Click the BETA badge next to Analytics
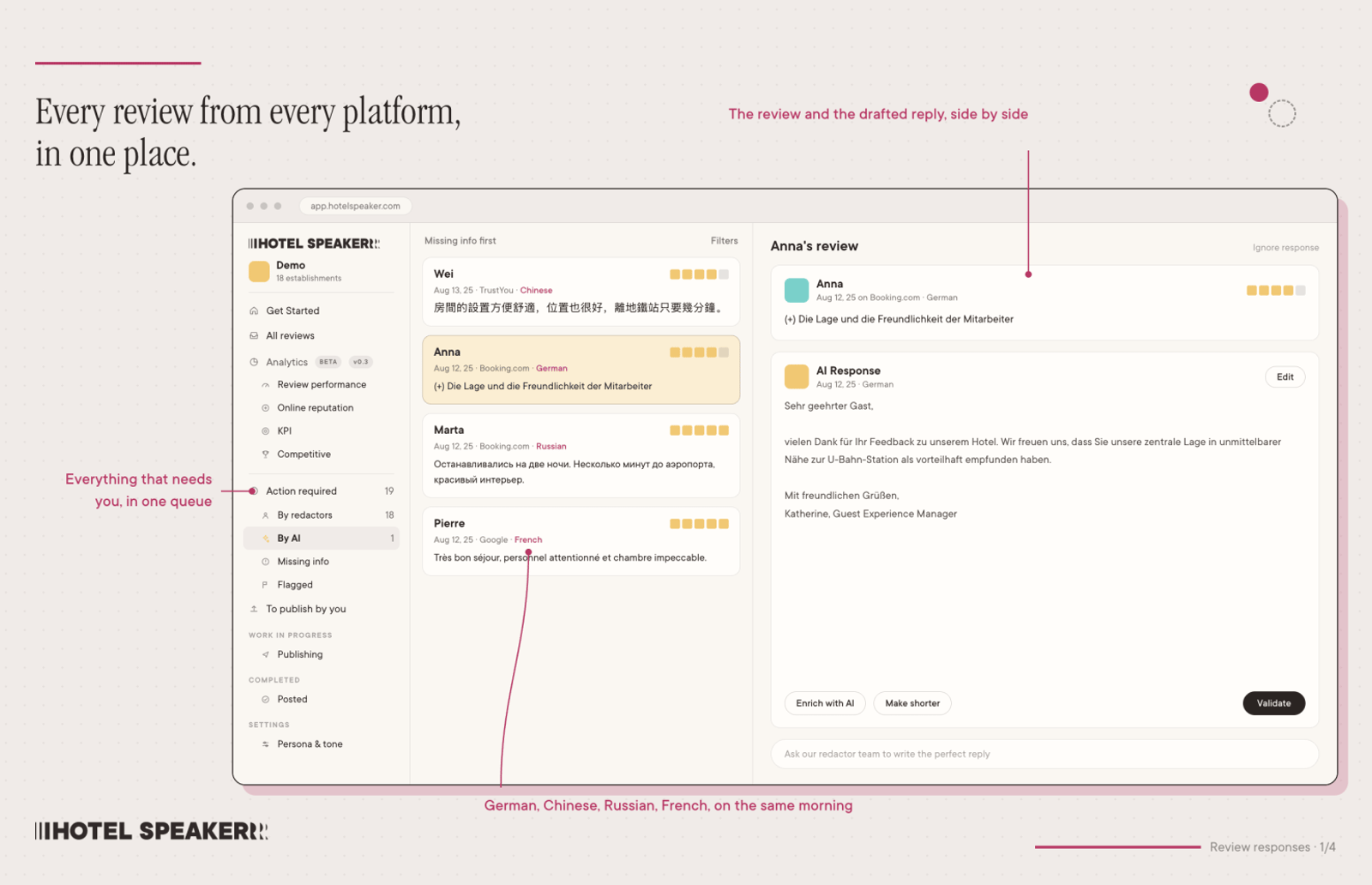This screenshot has height=885, width=1372. [328, 362]
